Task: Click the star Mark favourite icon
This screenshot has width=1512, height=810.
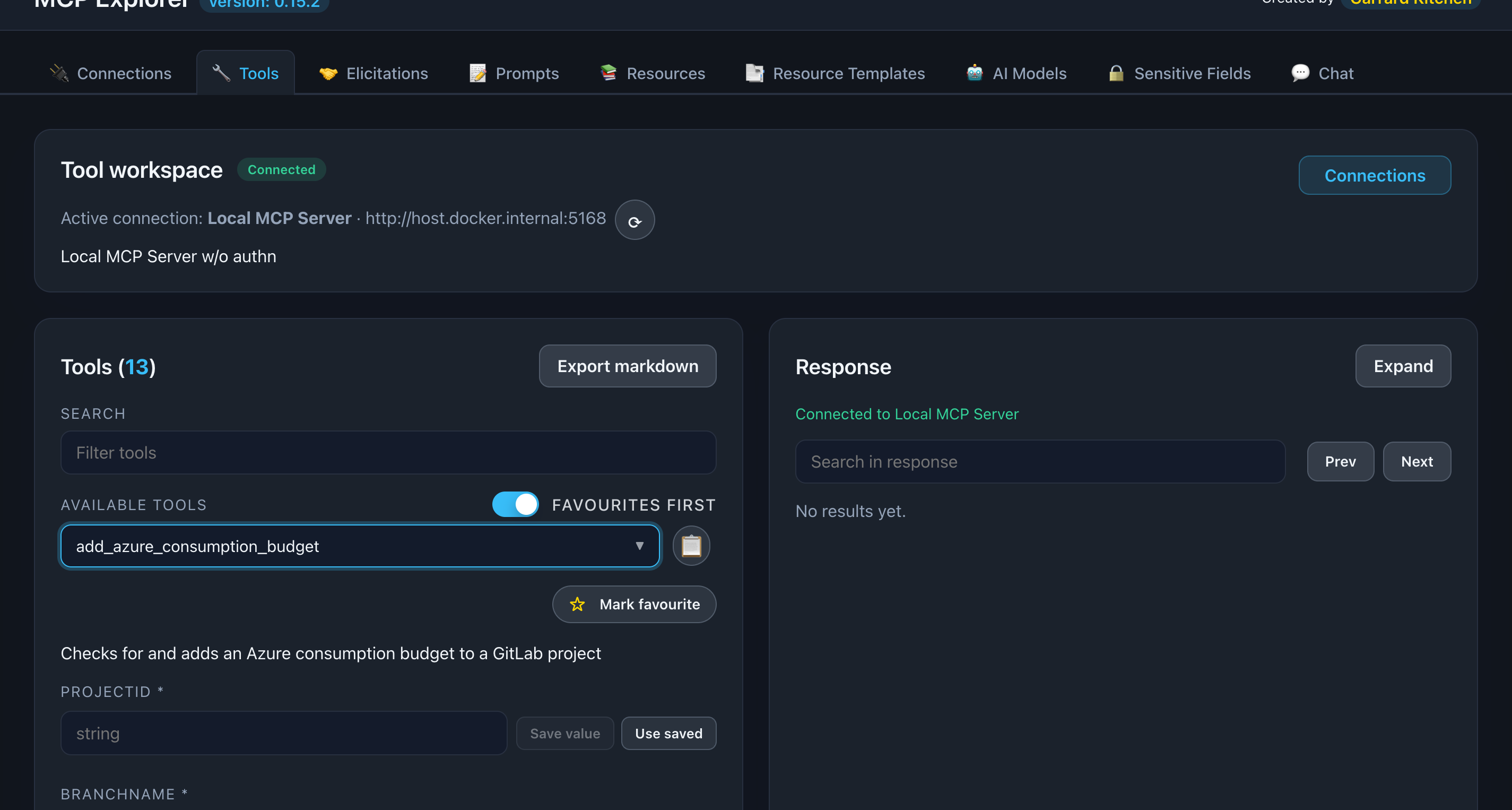Action: [x=577, y=605]
